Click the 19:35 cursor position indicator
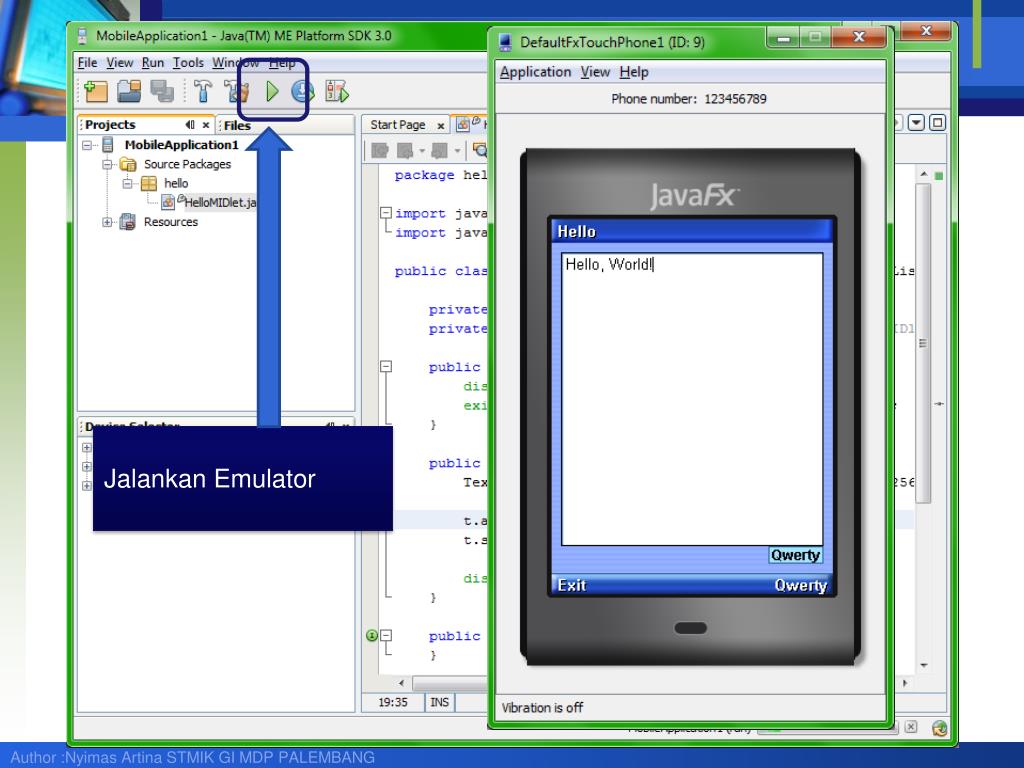 click(392, 702)
